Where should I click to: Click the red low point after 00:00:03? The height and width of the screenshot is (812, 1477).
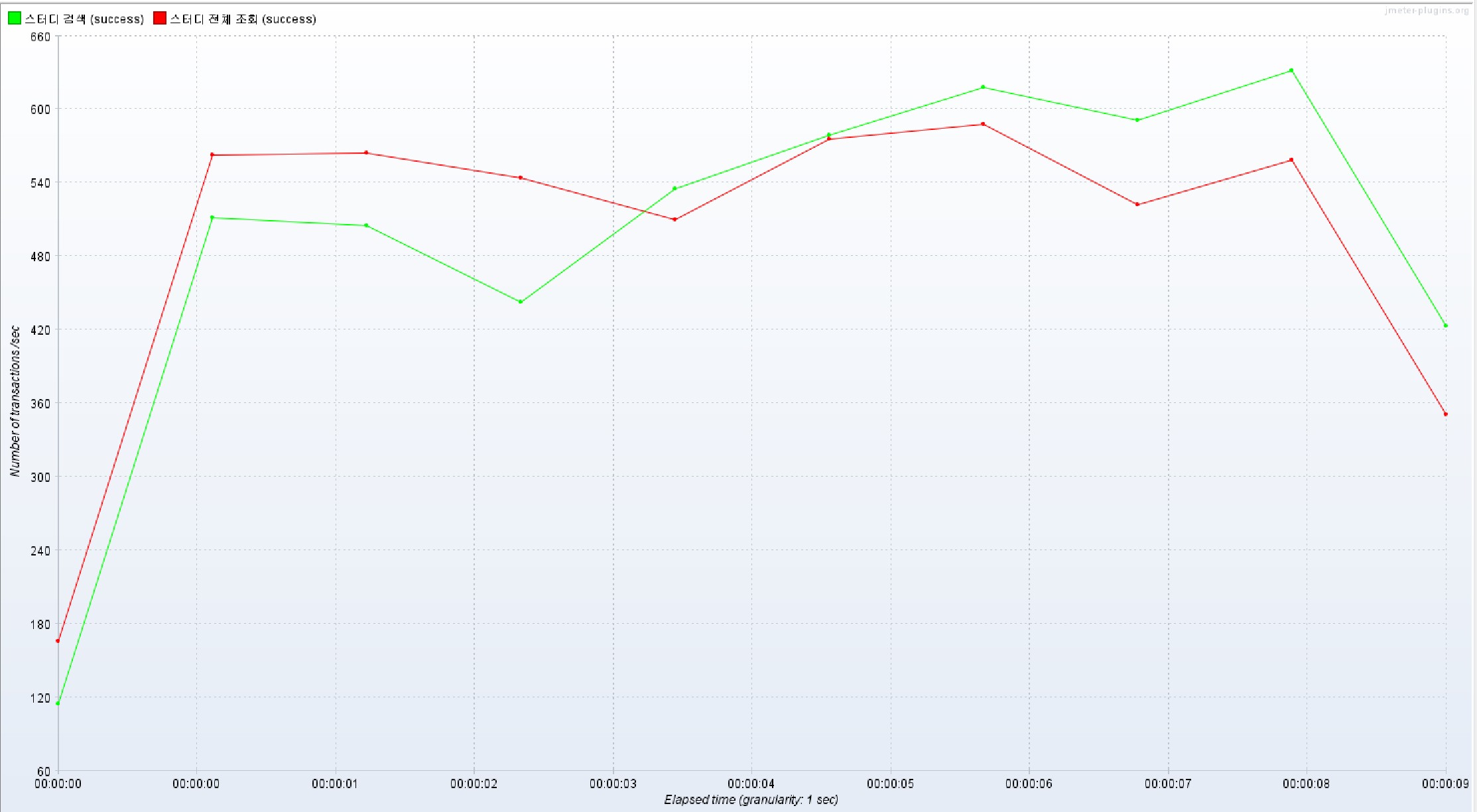(x=674, y=219)
